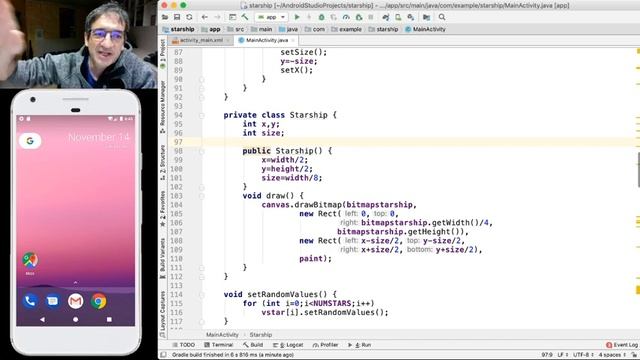Viewport: 640px width, 360px height.
Task: Click the Save All toolbar icon
Action: (x=177, y=17)
